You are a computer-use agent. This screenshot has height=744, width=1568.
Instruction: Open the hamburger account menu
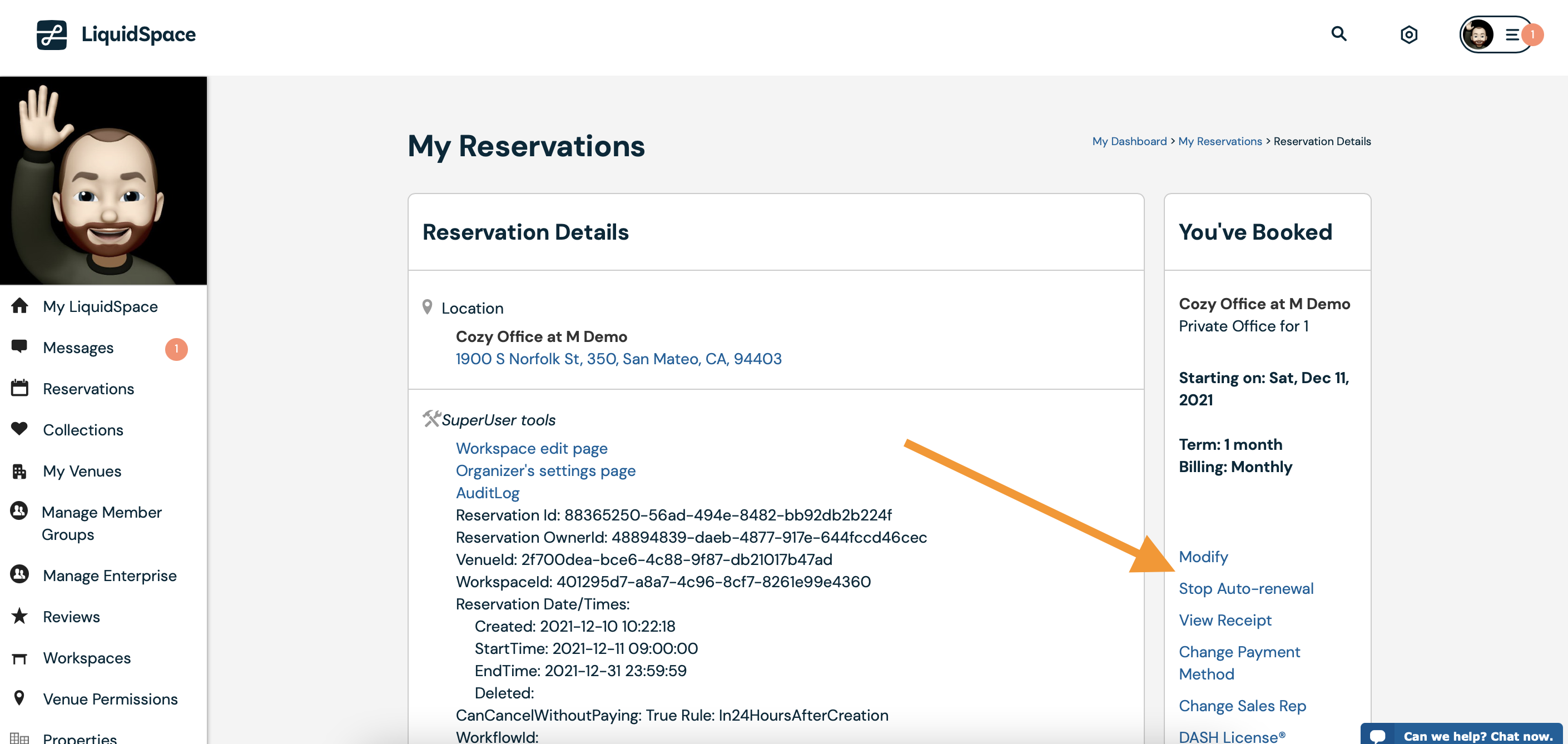point(1512,34)
